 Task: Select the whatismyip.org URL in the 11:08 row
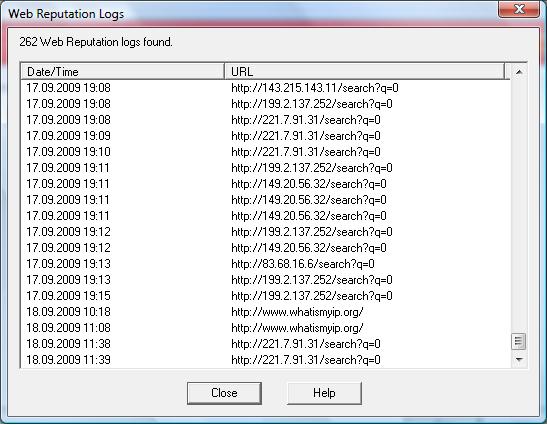pos(297,328)
